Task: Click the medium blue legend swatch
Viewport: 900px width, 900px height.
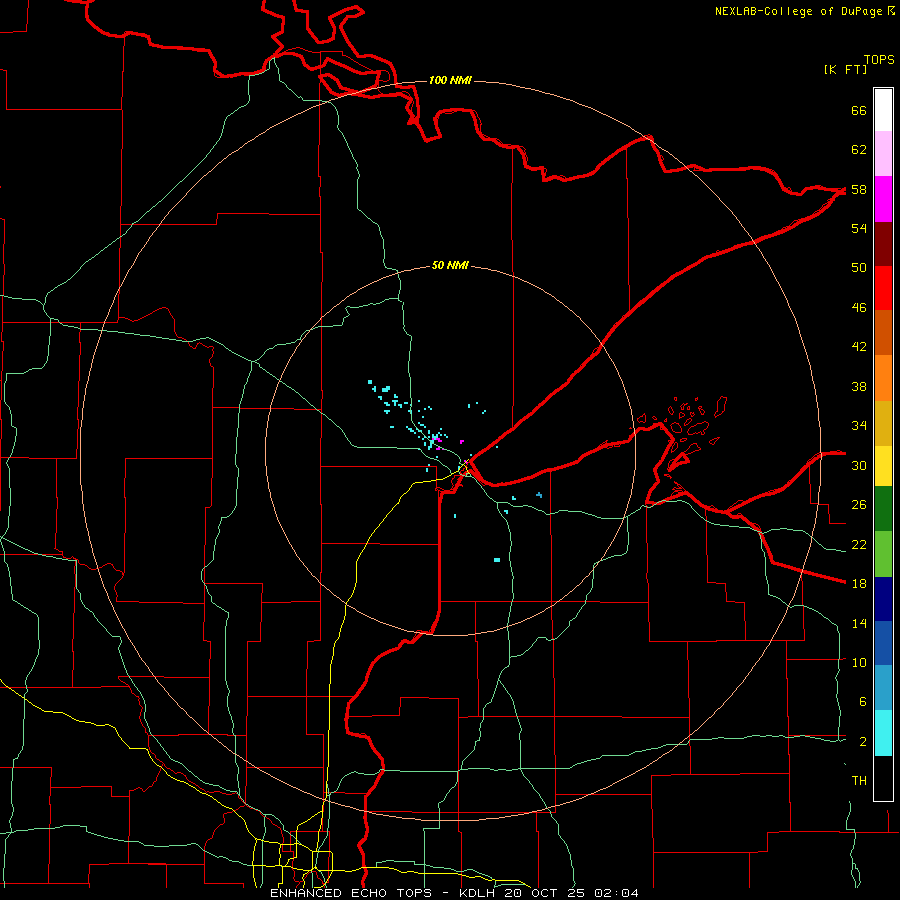Action: (x=883, y=643)
